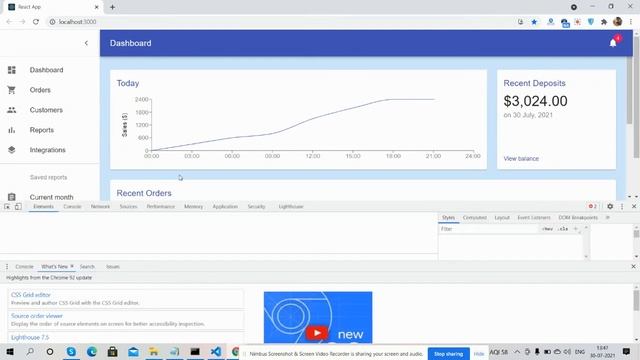Click What's New panel vertical scrollbar
Image resolution: width=640 pixels, height=360 pixels.
[x=636, y=301]
